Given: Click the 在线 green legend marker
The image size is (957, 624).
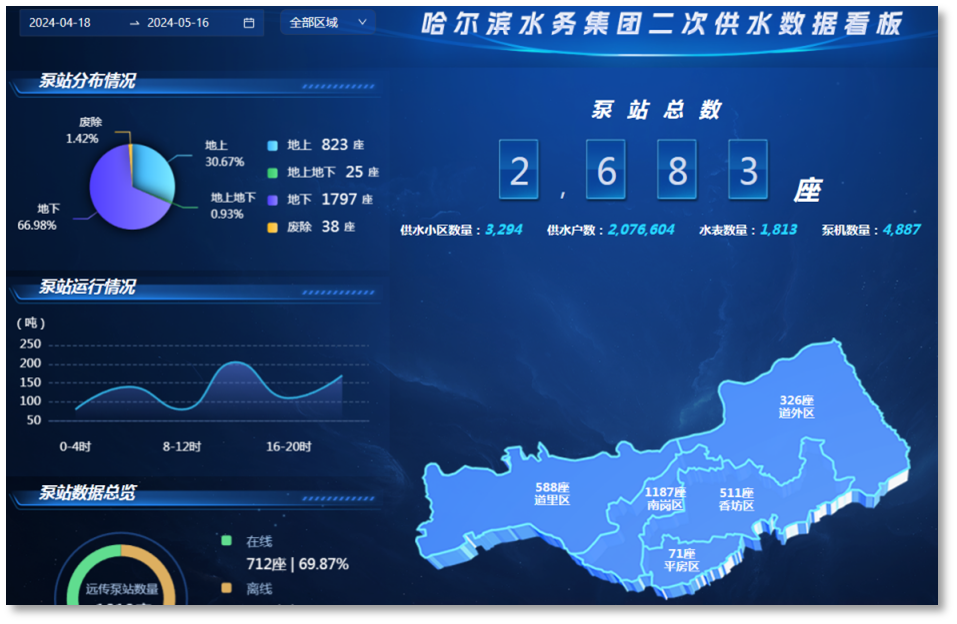Looking at the screenshot, I should (x=226, y=540).
